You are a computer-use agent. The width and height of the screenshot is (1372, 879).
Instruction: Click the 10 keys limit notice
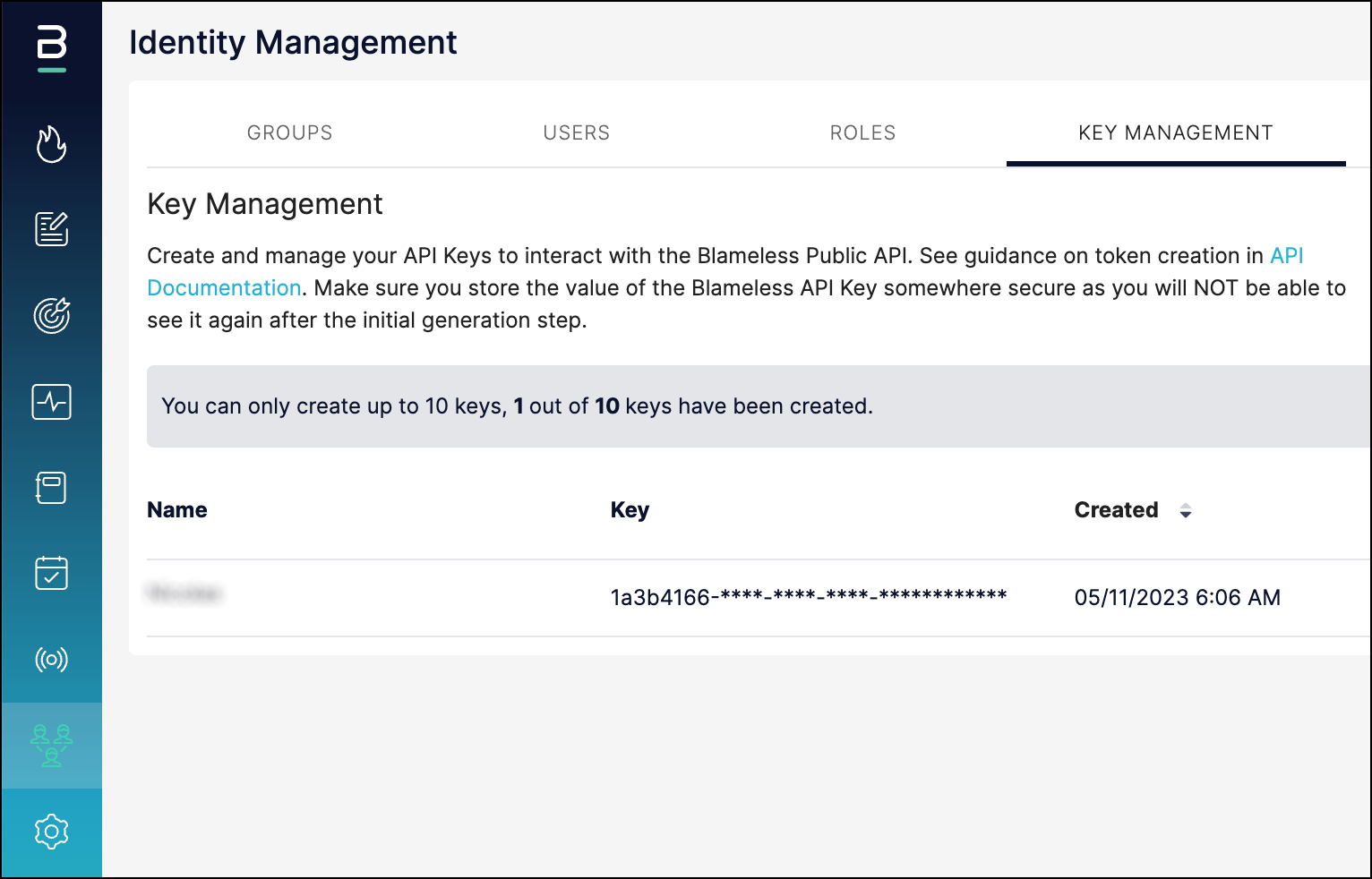(759, 406)
